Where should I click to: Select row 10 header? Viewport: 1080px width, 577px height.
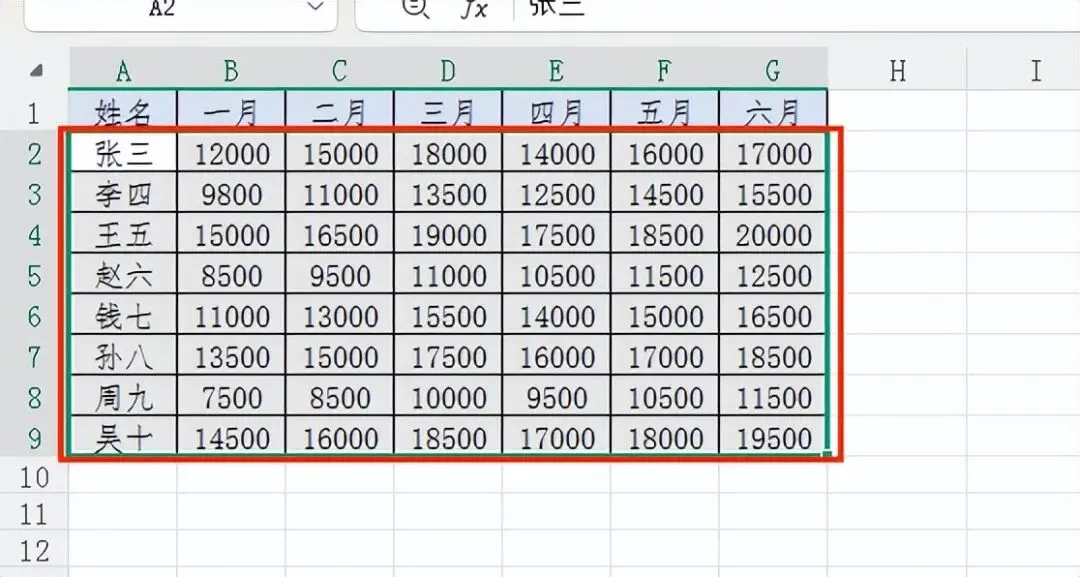pos(34,476)
